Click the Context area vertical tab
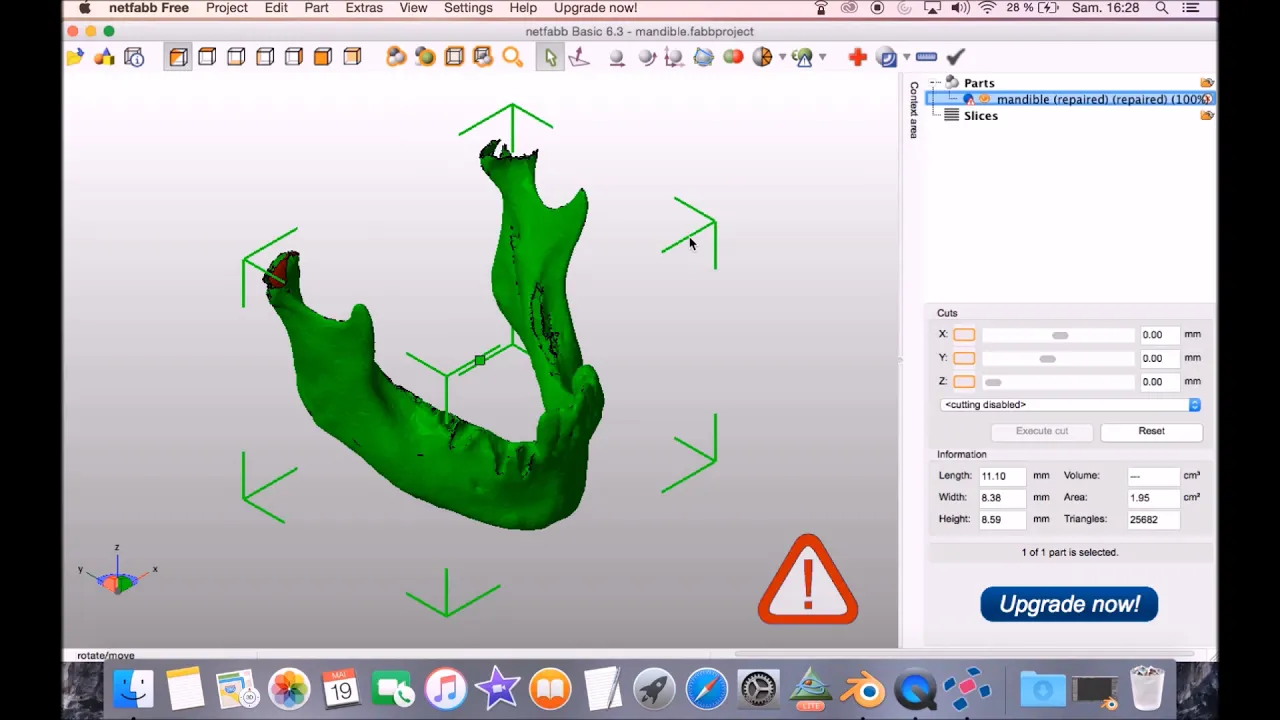The width and height of the screenshot is (1280, 720). (x=914, y=110)
